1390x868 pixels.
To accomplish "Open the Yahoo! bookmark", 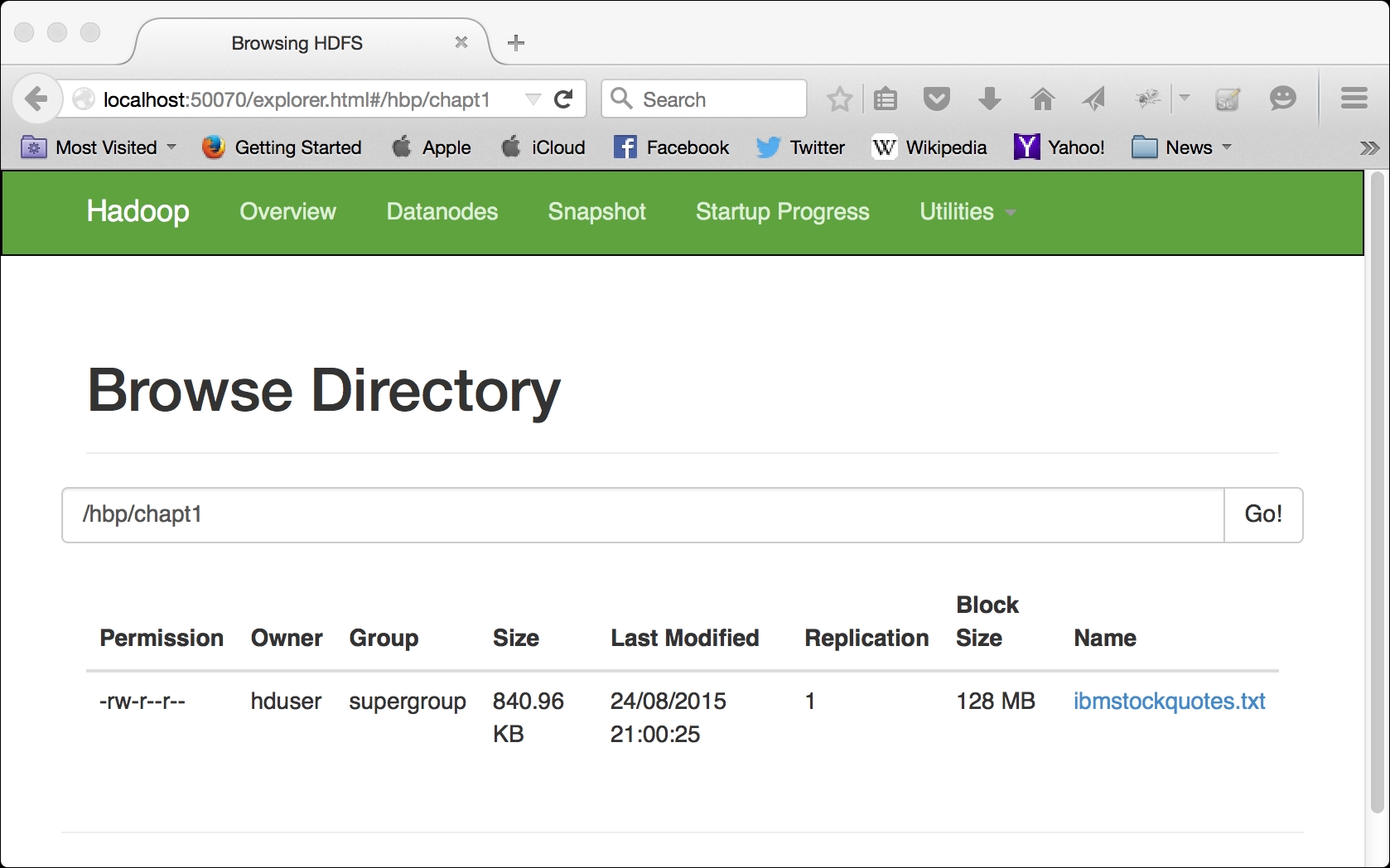I will pos(1059,147).
